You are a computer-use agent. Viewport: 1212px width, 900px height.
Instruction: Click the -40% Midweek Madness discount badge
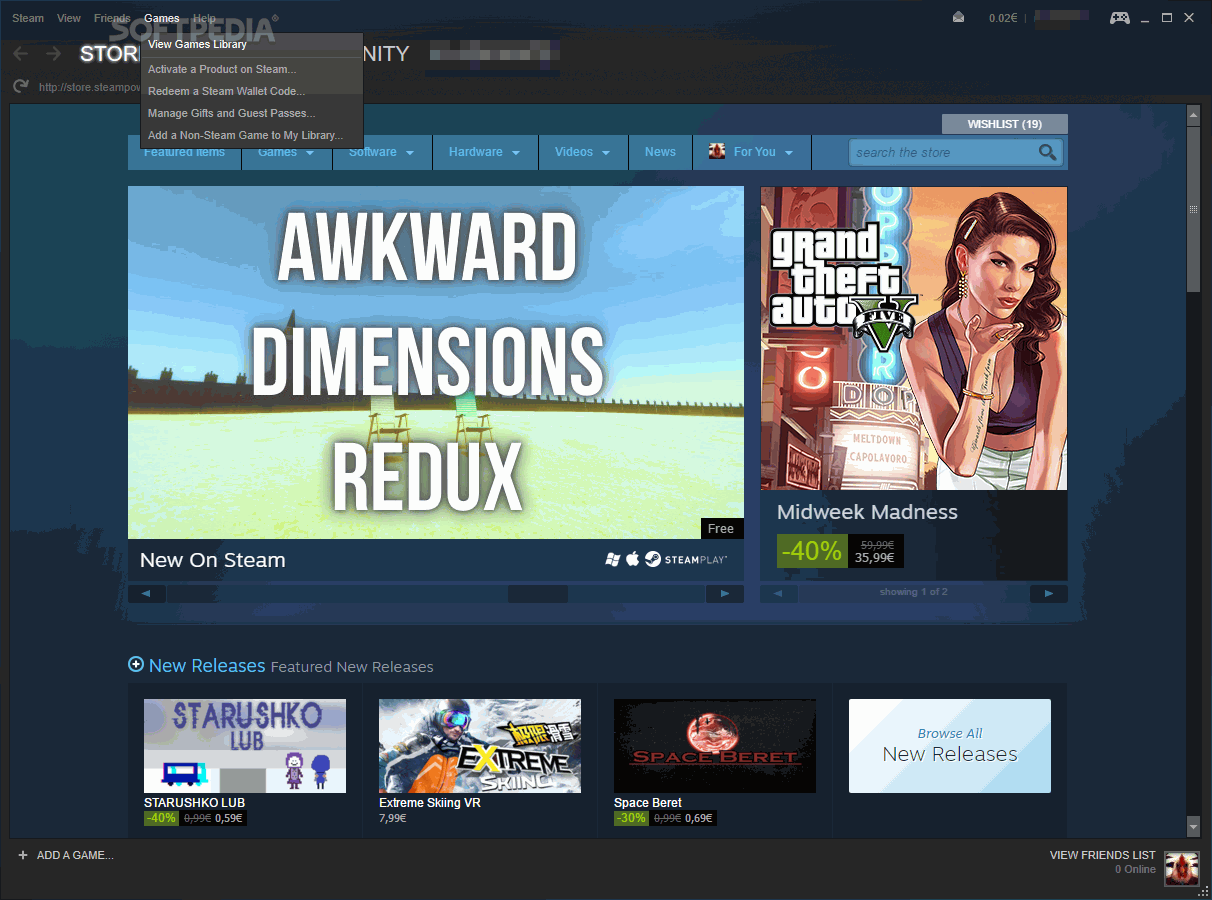812,551
